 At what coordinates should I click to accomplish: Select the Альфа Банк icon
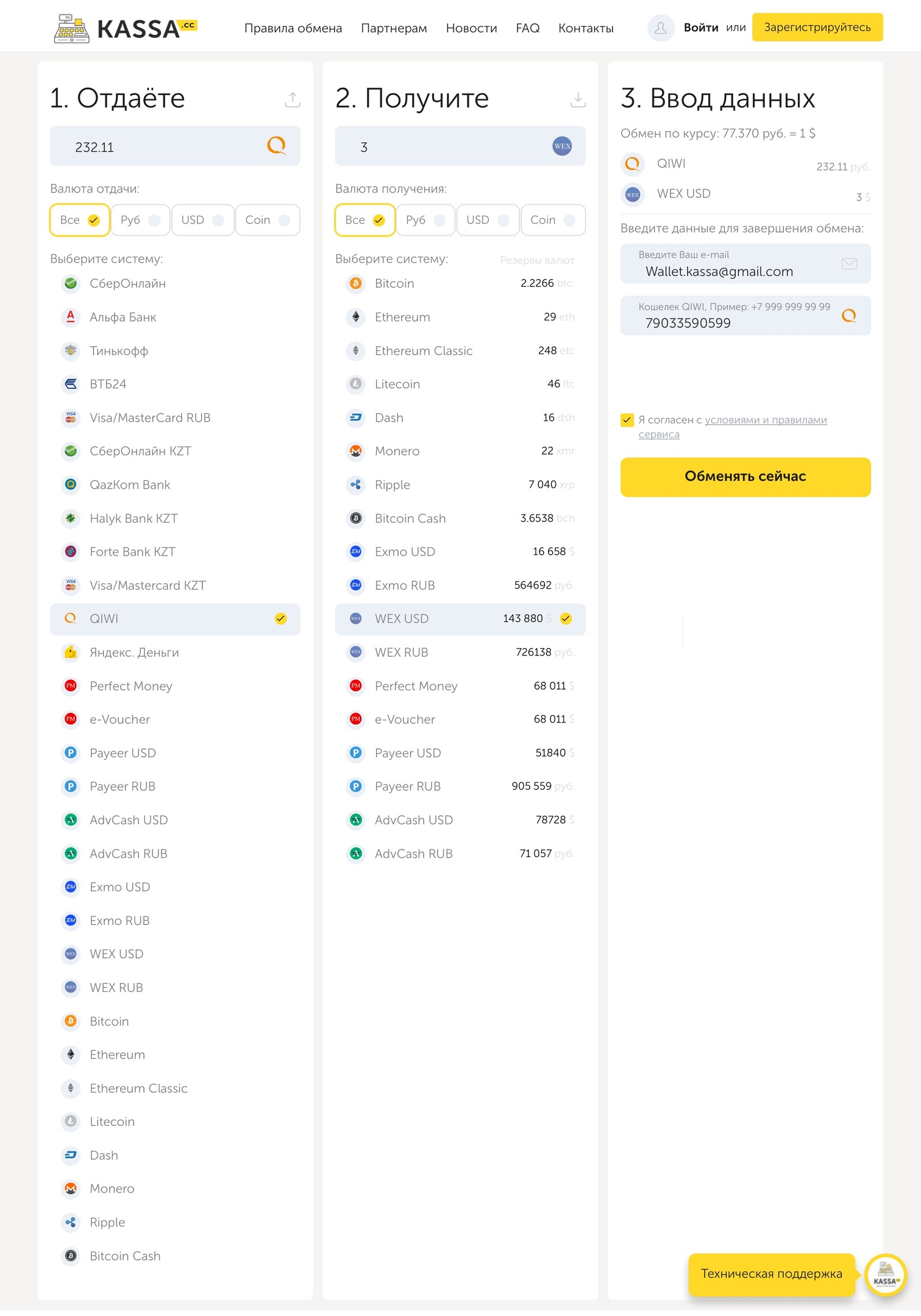(71, 317)
